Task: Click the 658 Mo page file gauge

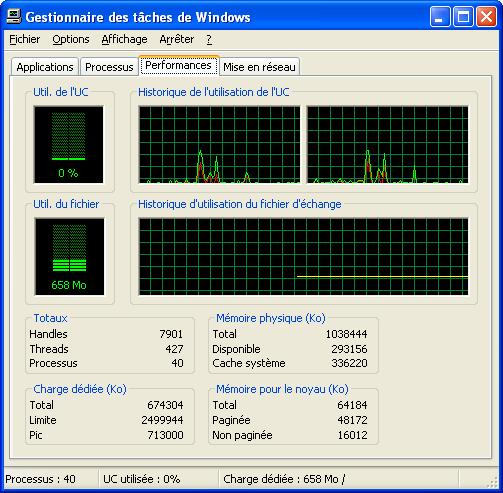Action: [69, 256]
